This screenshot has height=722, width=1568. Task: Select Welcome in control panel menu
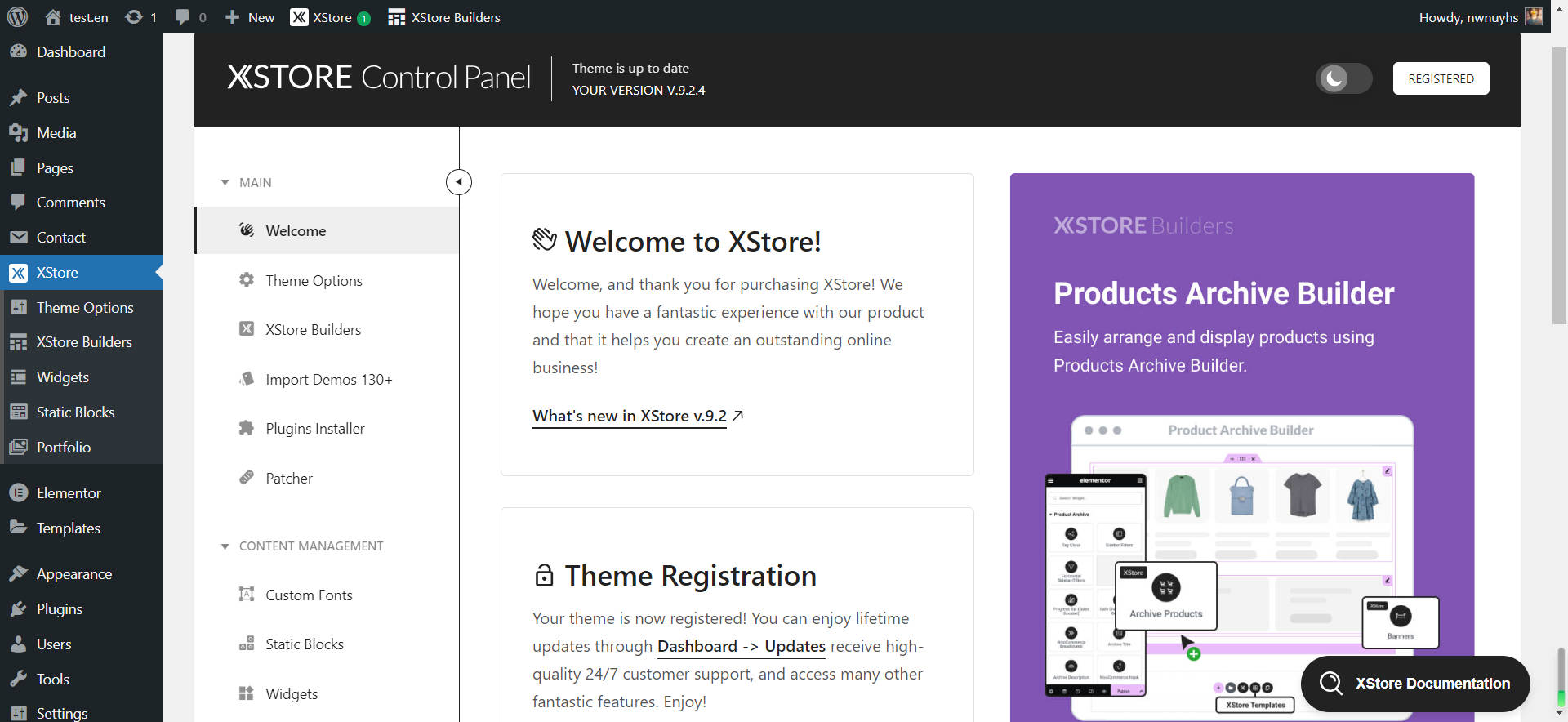tap(327, 230)
